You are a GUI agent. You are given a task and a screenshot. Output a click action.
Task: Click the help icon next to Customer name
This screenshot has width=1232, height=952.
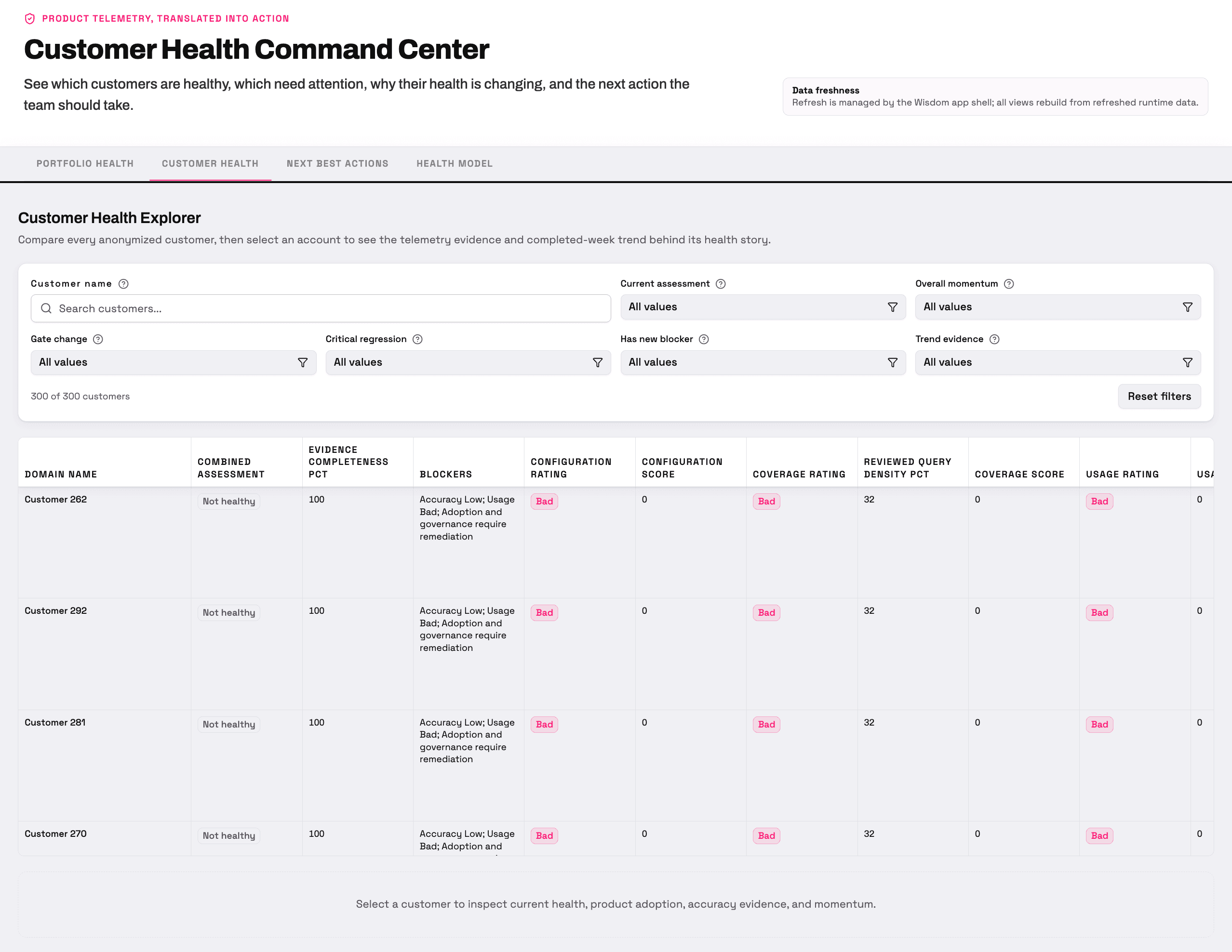click(x=123, y=284)
